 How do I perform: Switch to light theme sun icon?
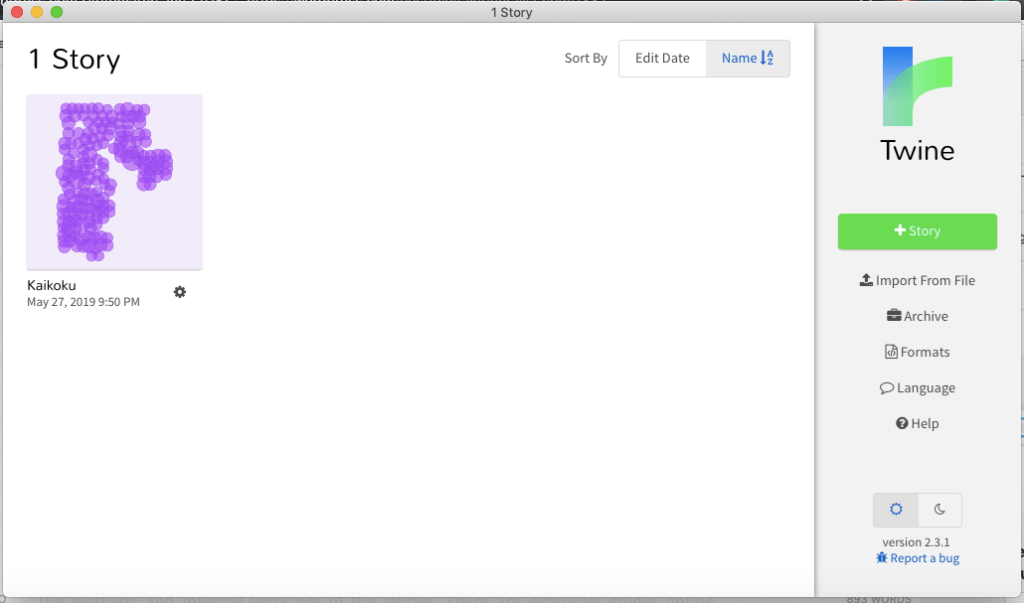click(x=896, y=510)
